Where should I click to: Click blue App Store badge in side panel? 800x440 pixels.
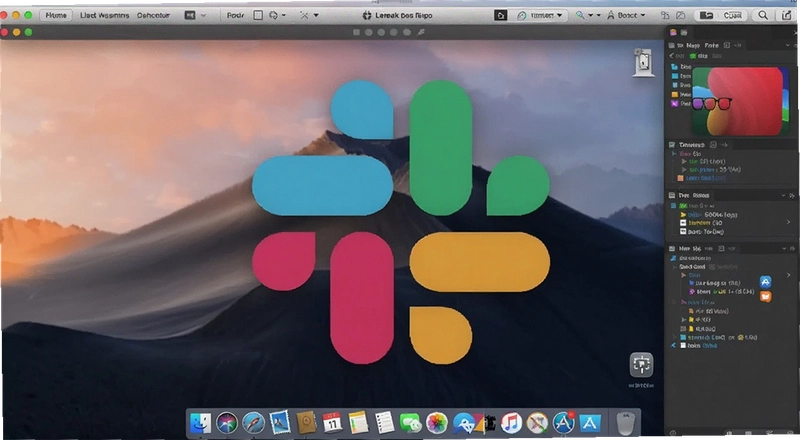[x=765, y=281]
